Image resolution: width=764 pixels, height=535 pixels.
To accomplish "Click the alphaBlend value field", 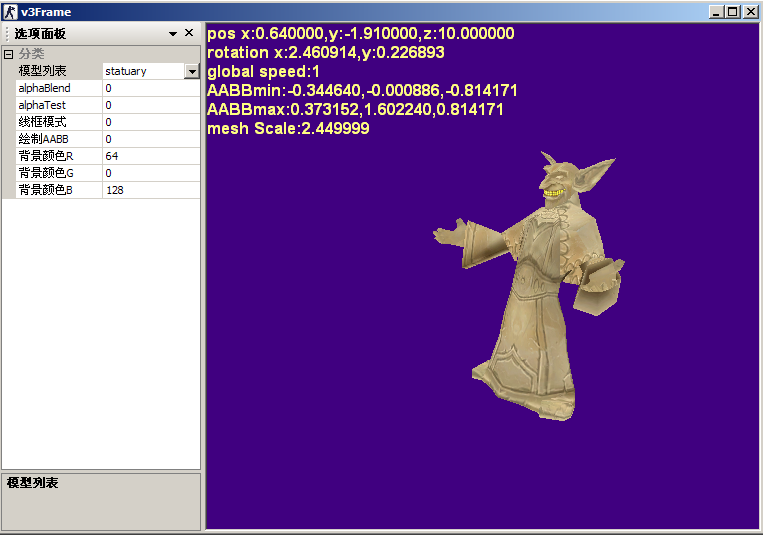I will 151,88.
